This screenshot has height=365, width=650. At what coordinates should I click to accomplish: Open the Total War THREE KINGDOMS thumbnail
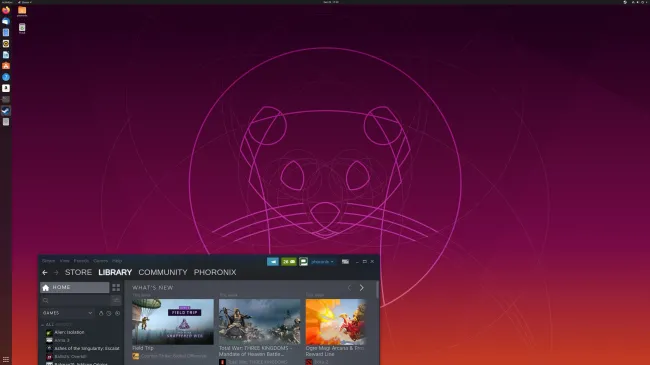click(260, 322)
